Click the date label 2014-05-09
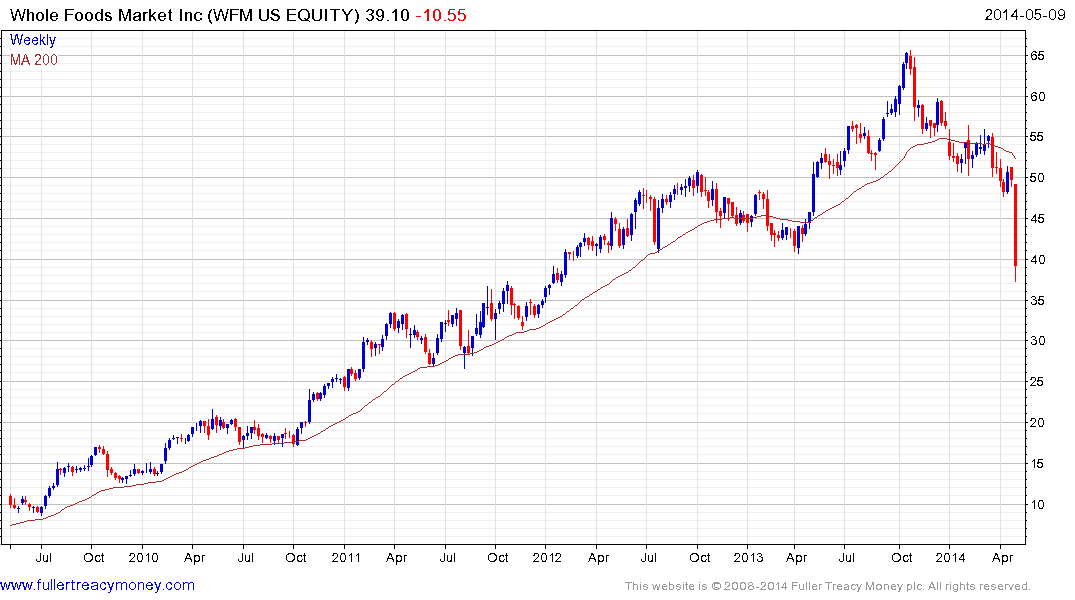The height and width of the screenshot is (600, 1075). pyautogui.click(x=1024, y=15)
